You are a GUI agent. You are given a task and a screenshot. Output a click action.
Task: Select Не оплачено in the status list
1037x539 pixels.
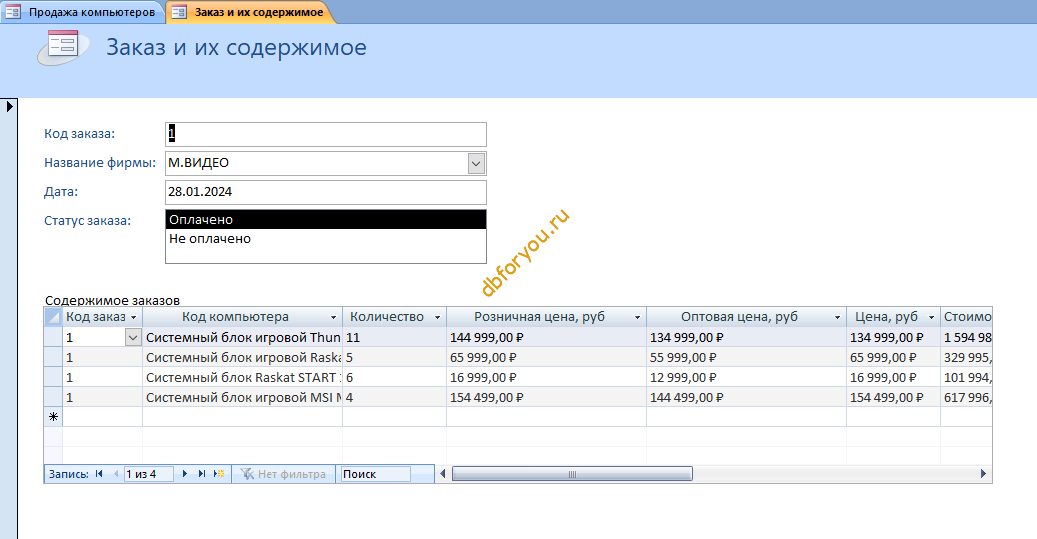click(325, 239)
